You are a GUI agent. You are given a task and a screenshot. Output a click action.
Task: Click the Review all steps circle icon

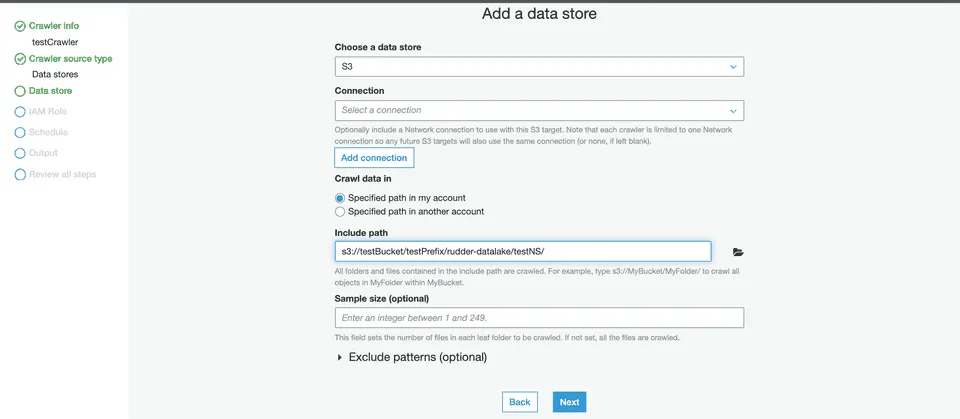point(20,174)
